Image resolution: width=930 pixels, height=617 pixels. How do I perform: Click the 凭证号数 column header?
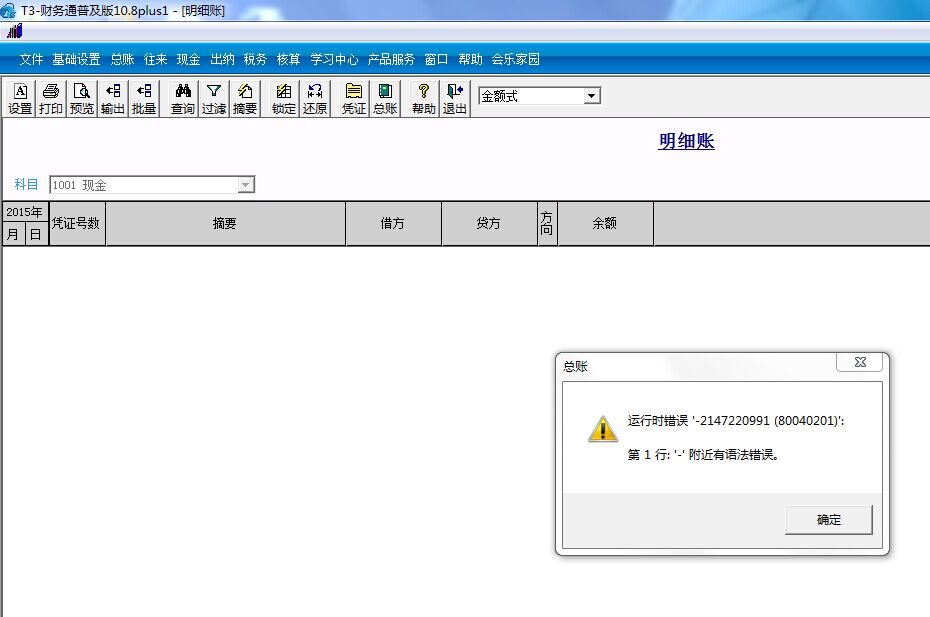(x=77, y=223)
